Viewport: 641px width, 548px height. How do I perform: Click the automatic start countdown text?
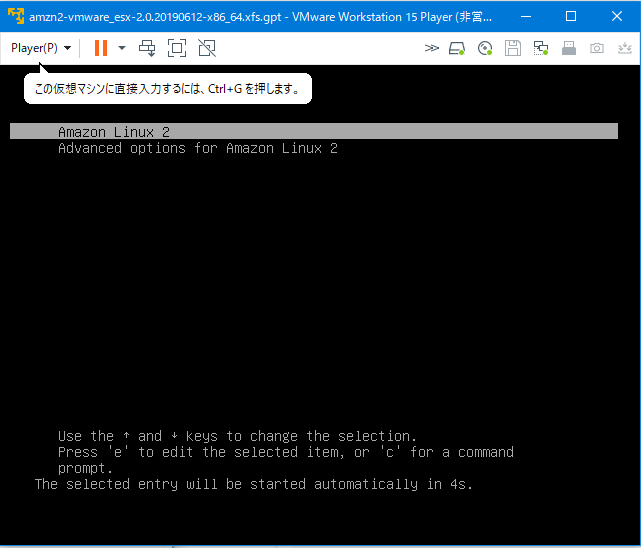coord(253,484)
